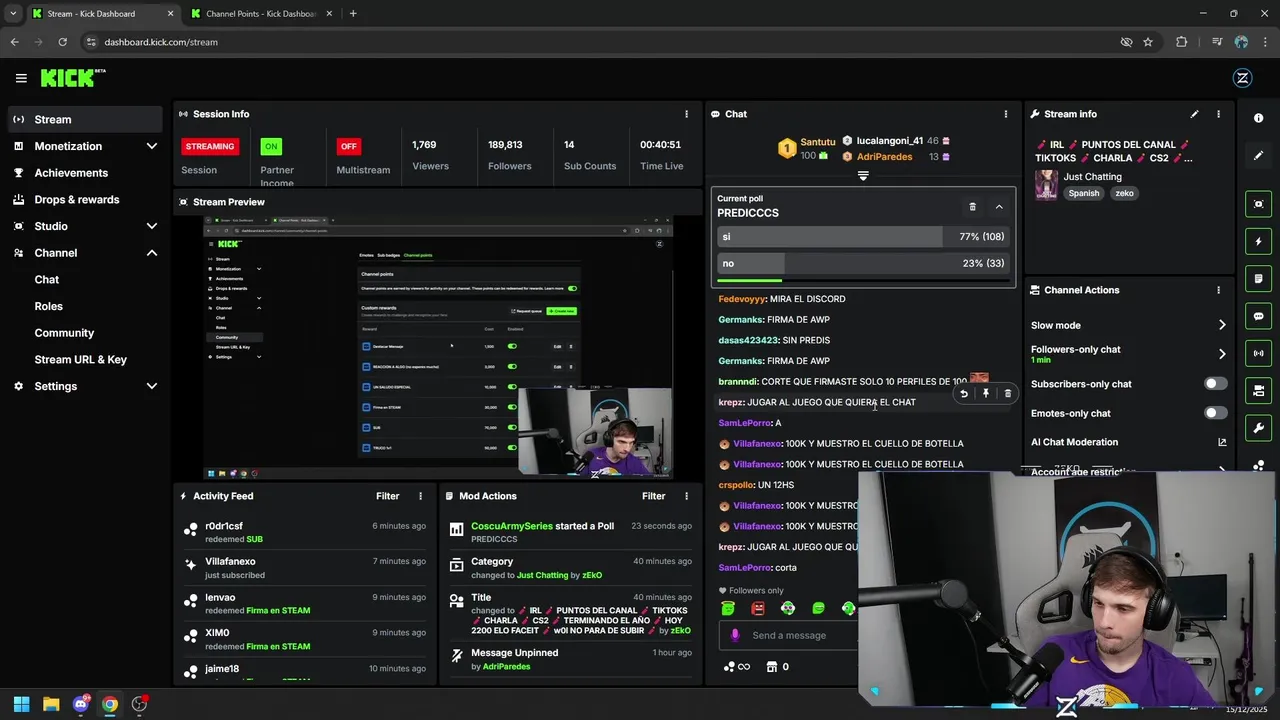1280x720 pixels.
Task: Delete the krepz message via trash icon
Action: click(x=1007, y=394)
